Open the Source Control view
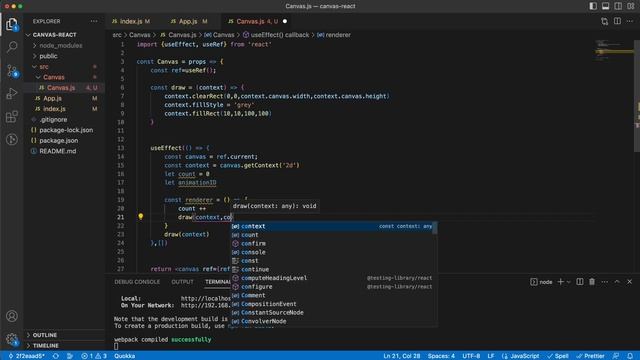The width and height of the screenshot is (640, 360). click(12, 71)
